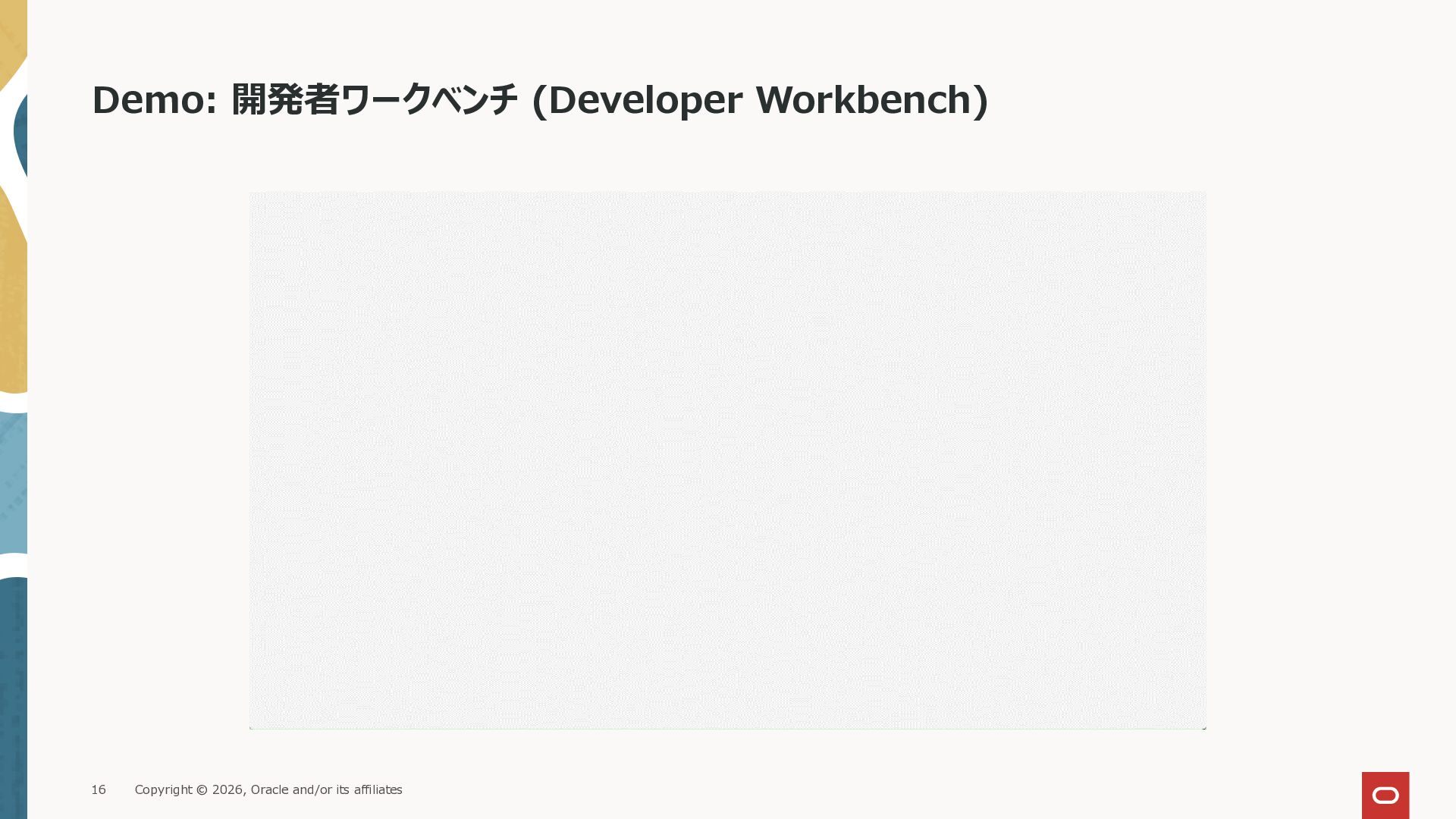Click the red Oracle logo icon
Viewport: 1456px width, 819px height.
coord(1385,795)
